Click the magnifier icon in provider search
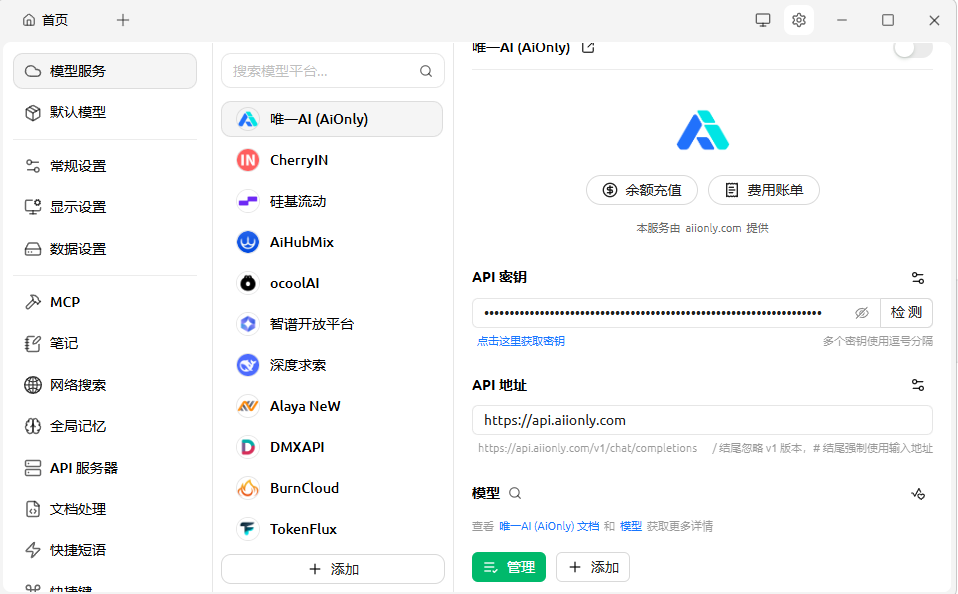The width and height of the screenshot is (958, 594). [x=426, y=71]
